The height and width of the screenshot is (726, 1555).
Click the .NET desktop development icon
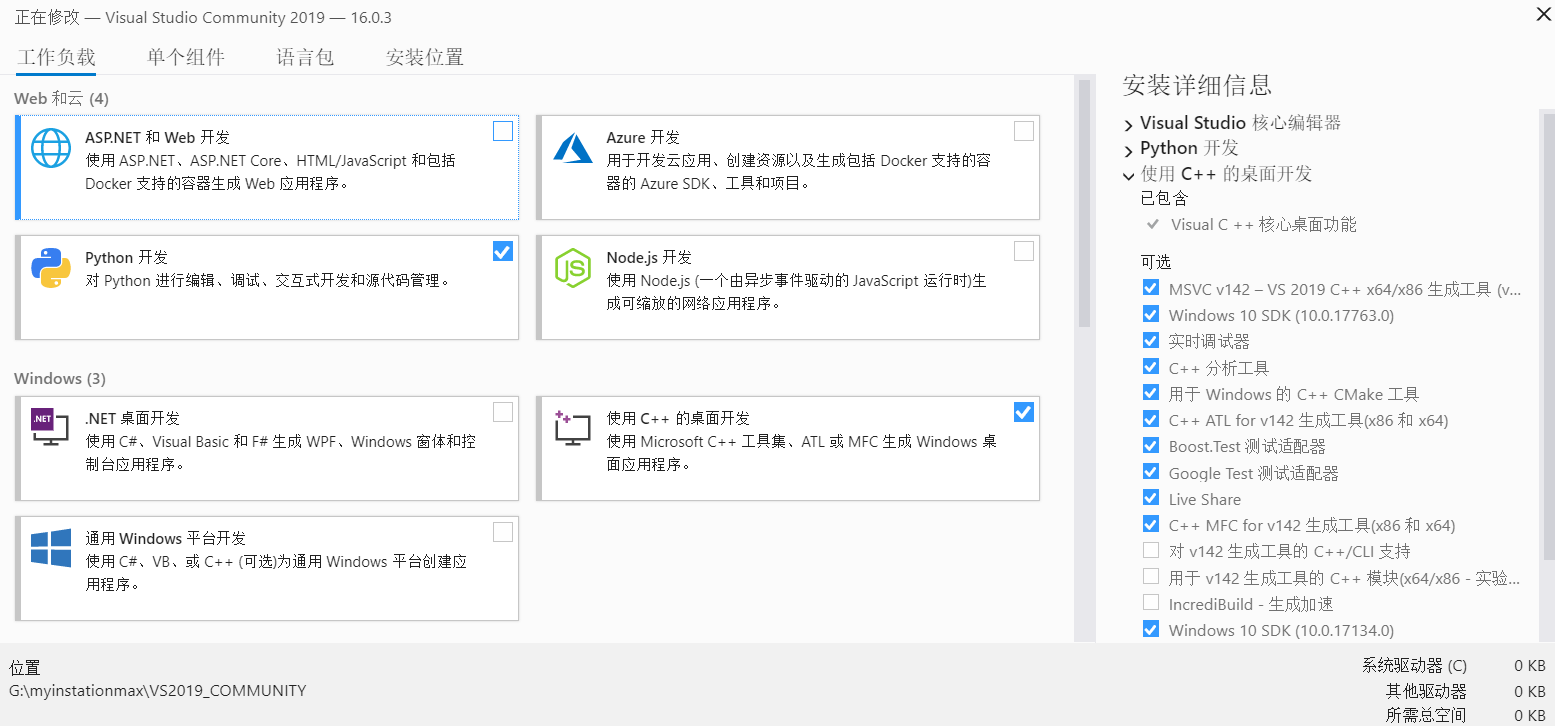(49, 428)
